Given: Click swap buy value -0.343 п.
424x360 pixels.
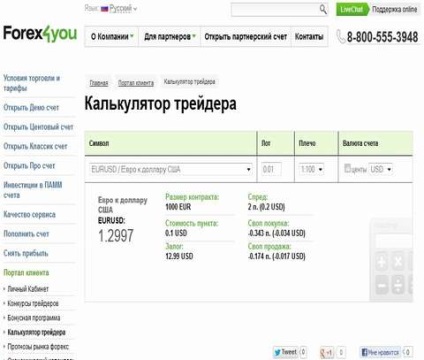Looking at the screenshot, I should (276, 233).
